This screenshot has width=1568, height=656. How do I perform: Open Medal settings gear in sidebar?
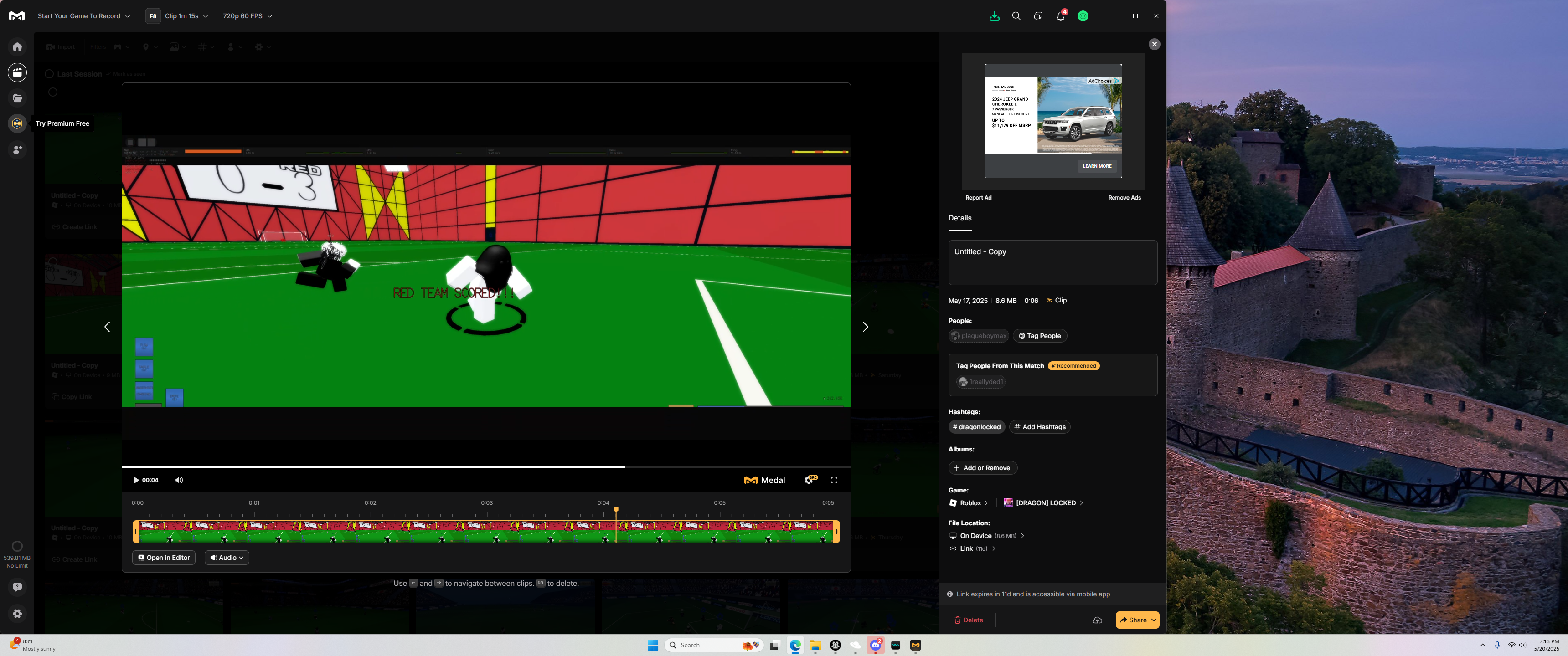click(17, 613)
